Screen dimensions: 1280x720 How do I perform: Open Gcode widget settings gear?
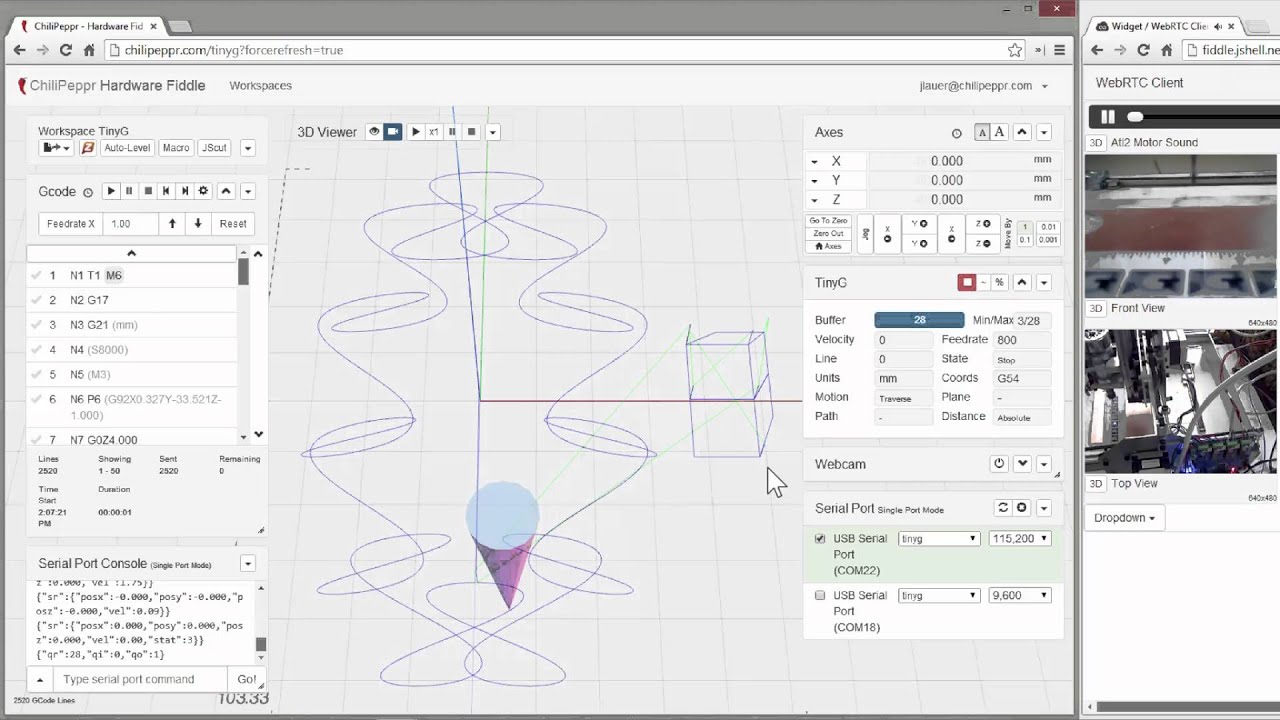pos(203,191)
